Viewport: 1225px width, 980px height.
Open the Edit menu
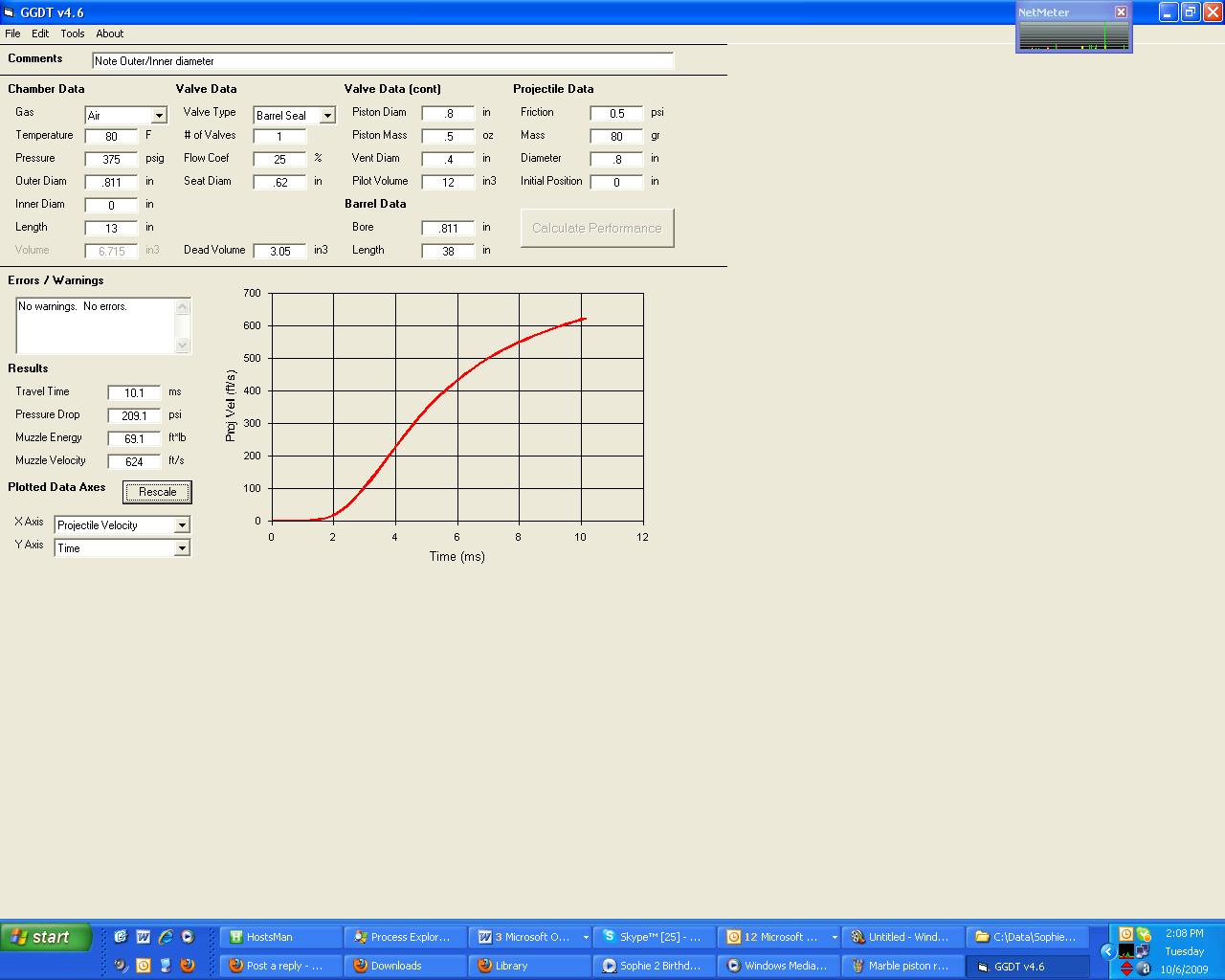point(40,33)
